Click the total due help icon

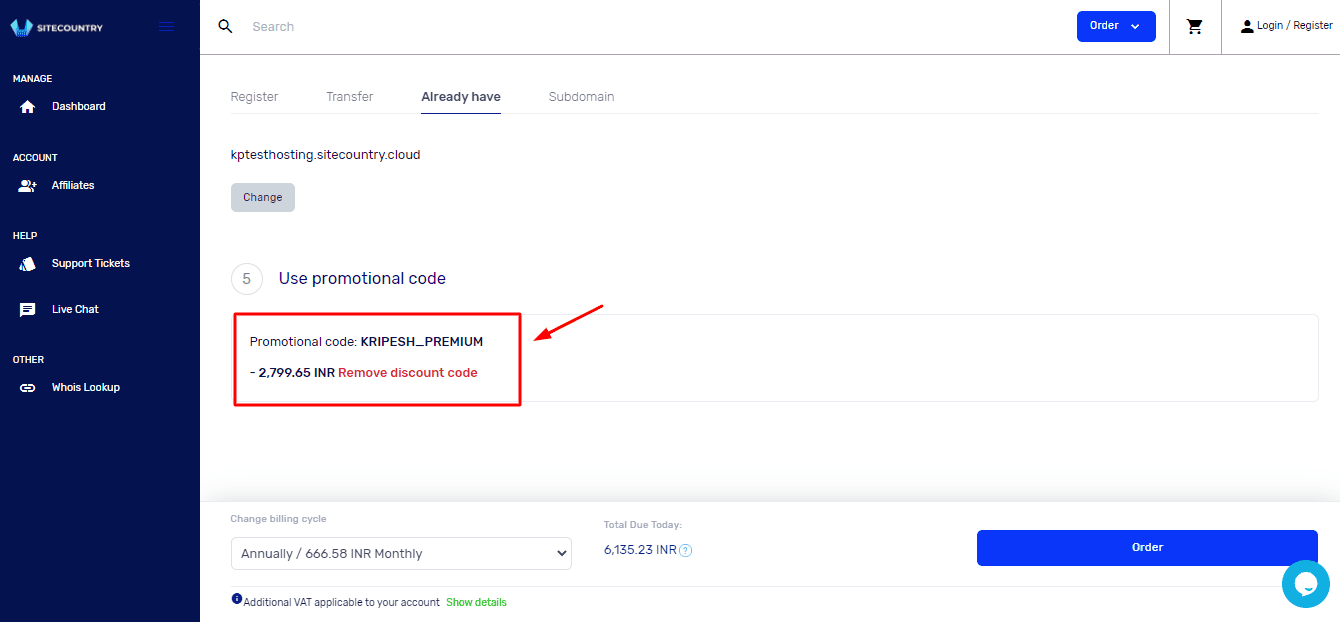pyautogui.click(x=686, y=550)
